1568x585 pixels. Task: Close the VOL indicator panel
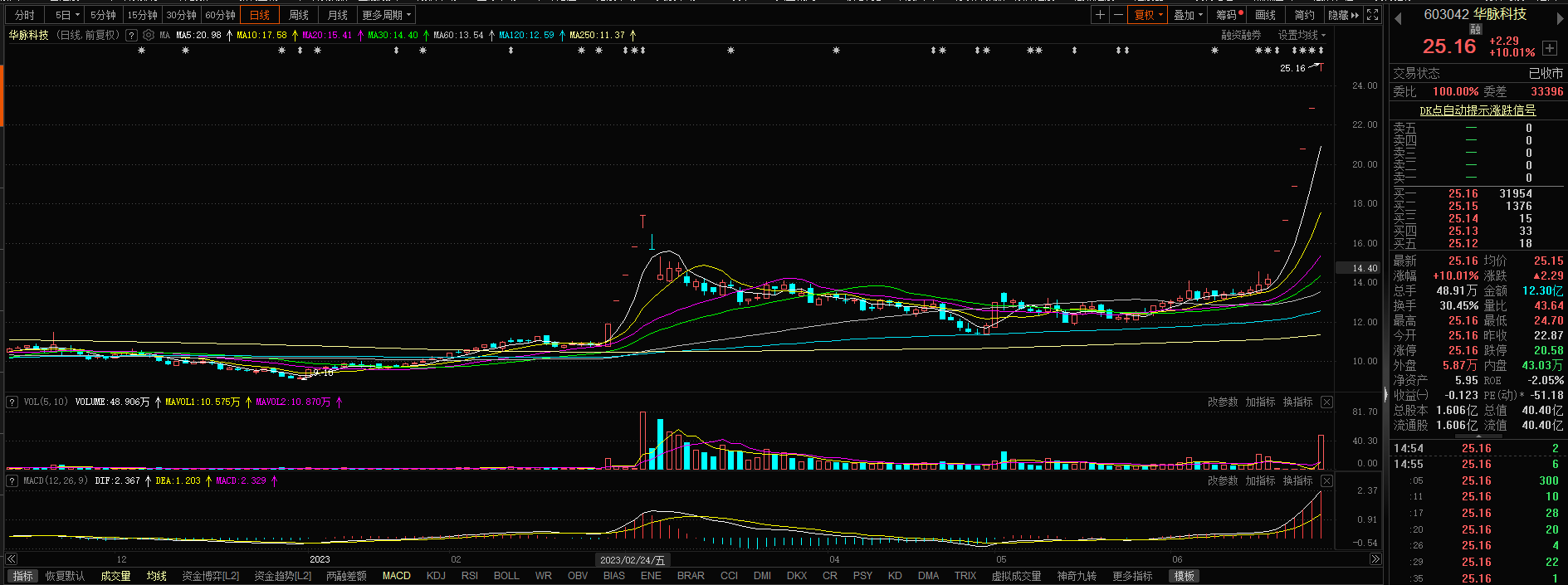click(x=1326, y=402)
